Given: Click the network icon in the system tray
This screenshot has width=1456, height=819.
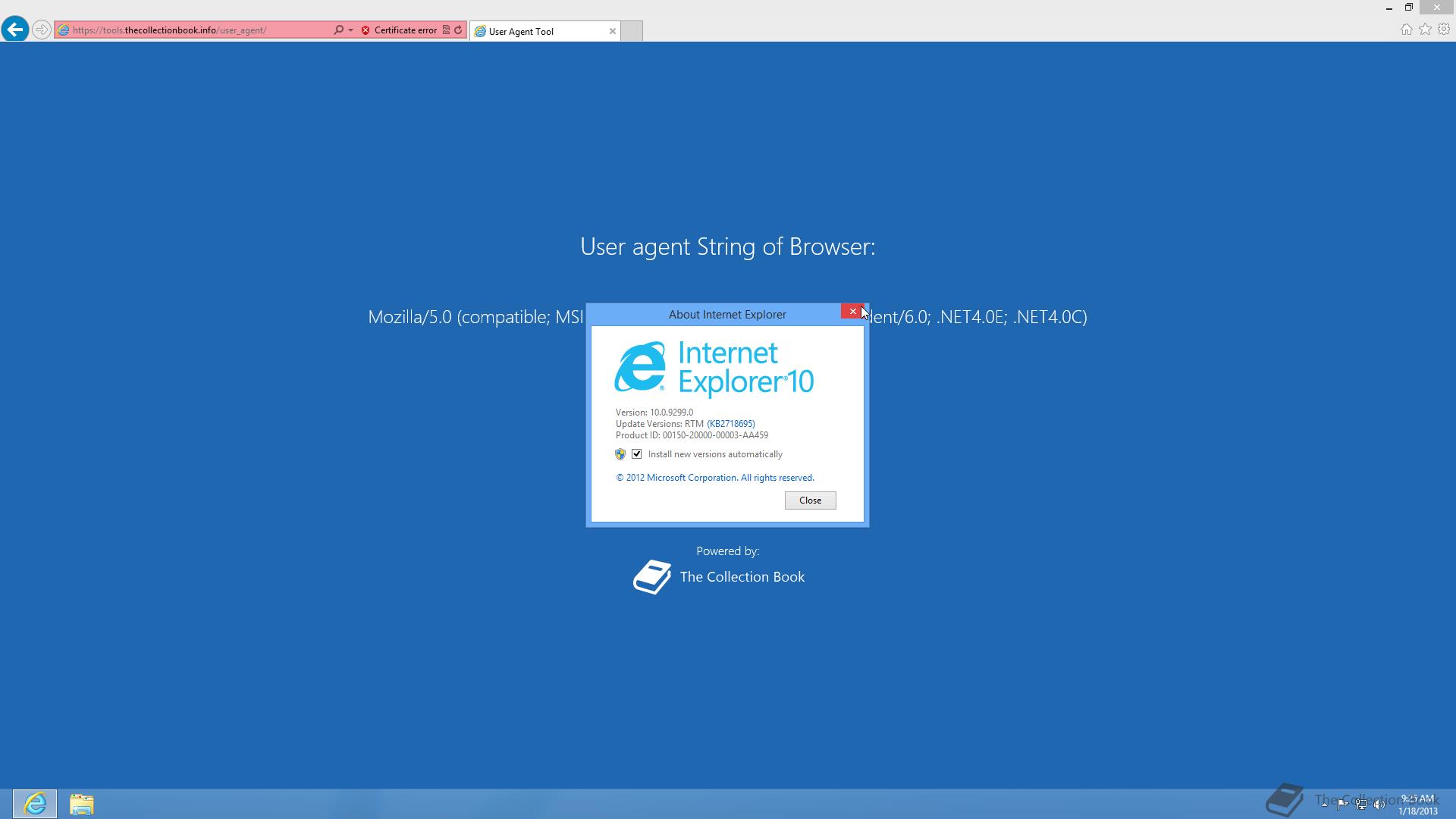Looking at the screenshot, I should 1361,804.
